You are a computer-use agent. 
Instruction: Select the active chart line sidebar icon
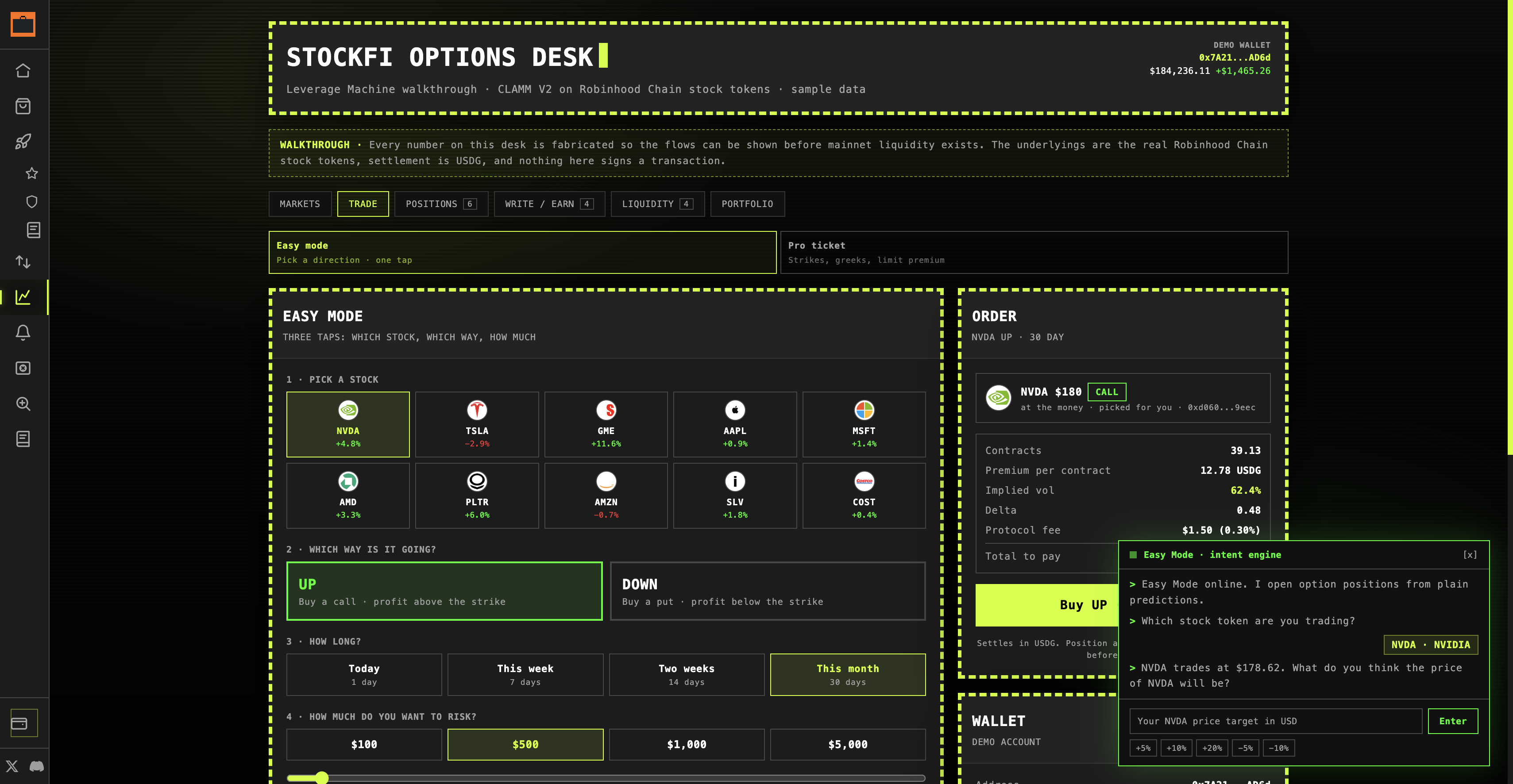[23, 297]
